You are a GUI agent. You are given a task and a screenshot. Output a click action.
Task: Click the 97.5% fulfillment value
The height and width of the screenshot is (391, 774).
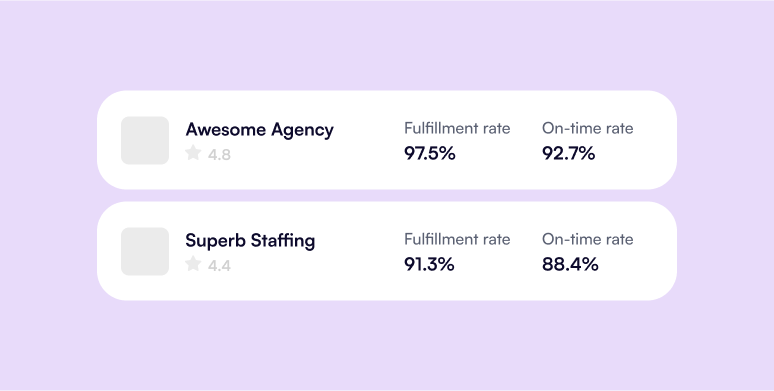tap(429, 154)
